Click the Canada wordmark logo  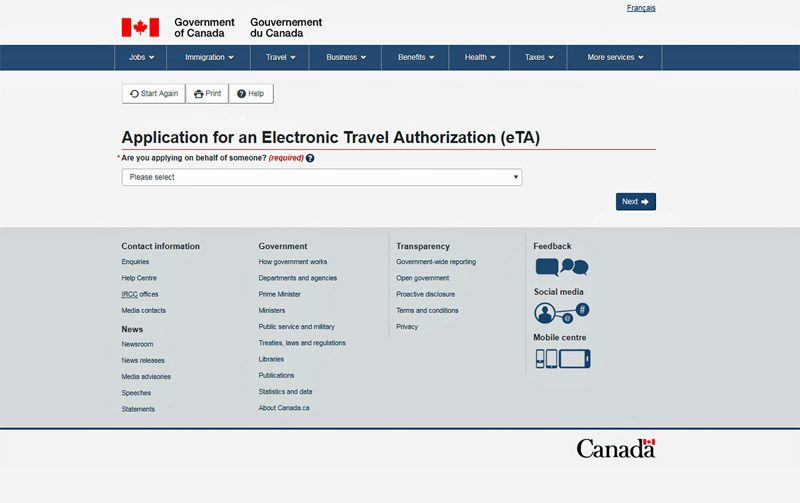[615, 448]
